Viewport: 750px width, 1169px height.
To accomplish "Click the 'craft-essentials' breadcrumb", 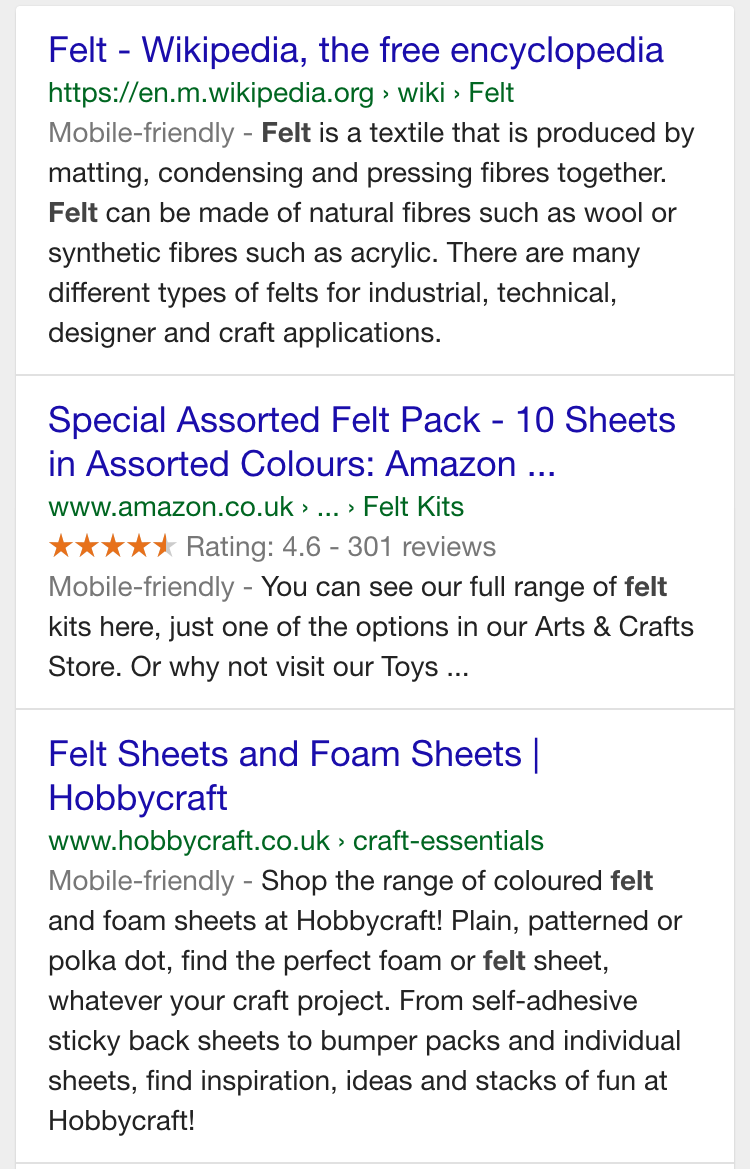I will click(448, 840).
